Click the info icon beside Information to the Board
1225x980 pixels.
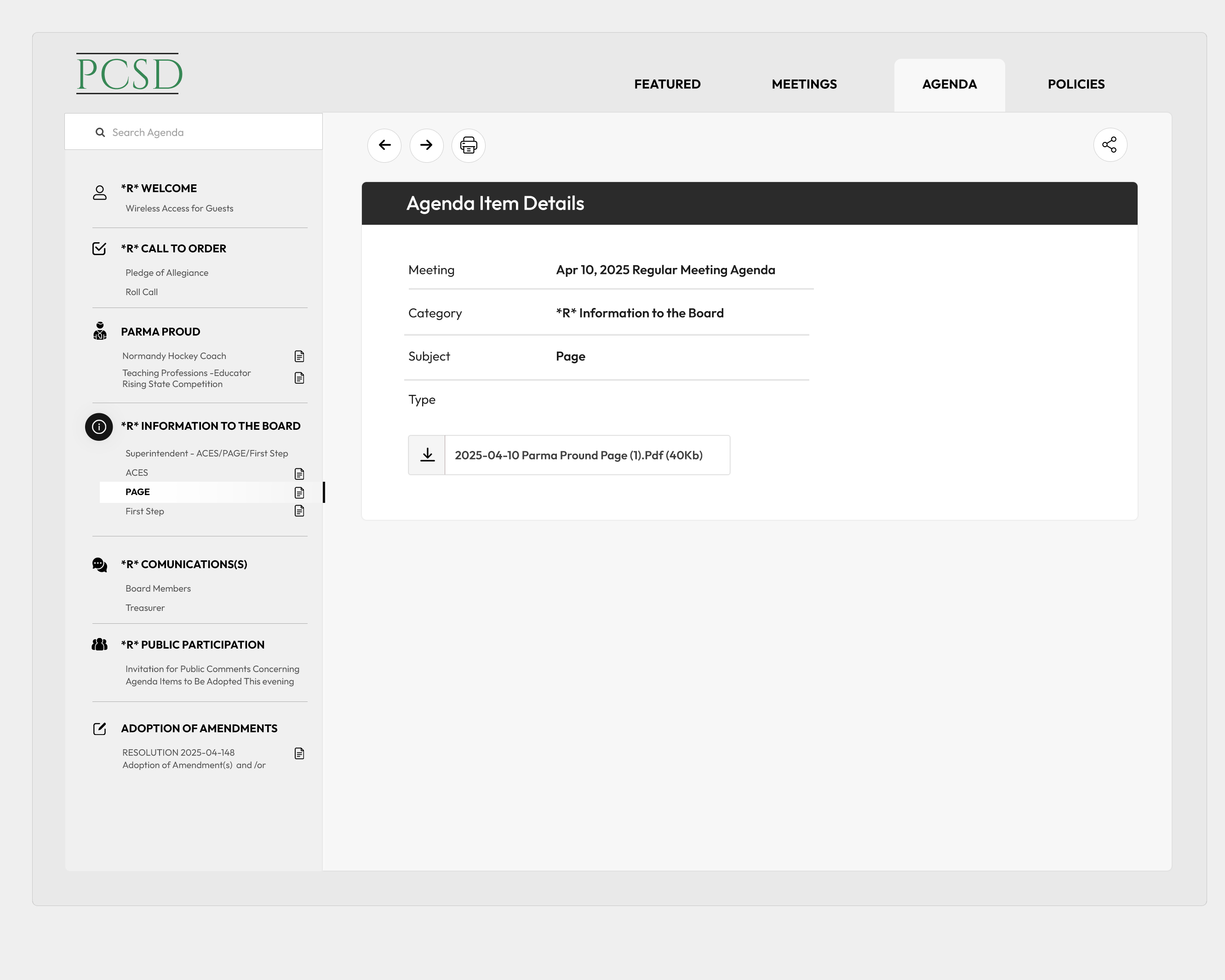(99, 427)
